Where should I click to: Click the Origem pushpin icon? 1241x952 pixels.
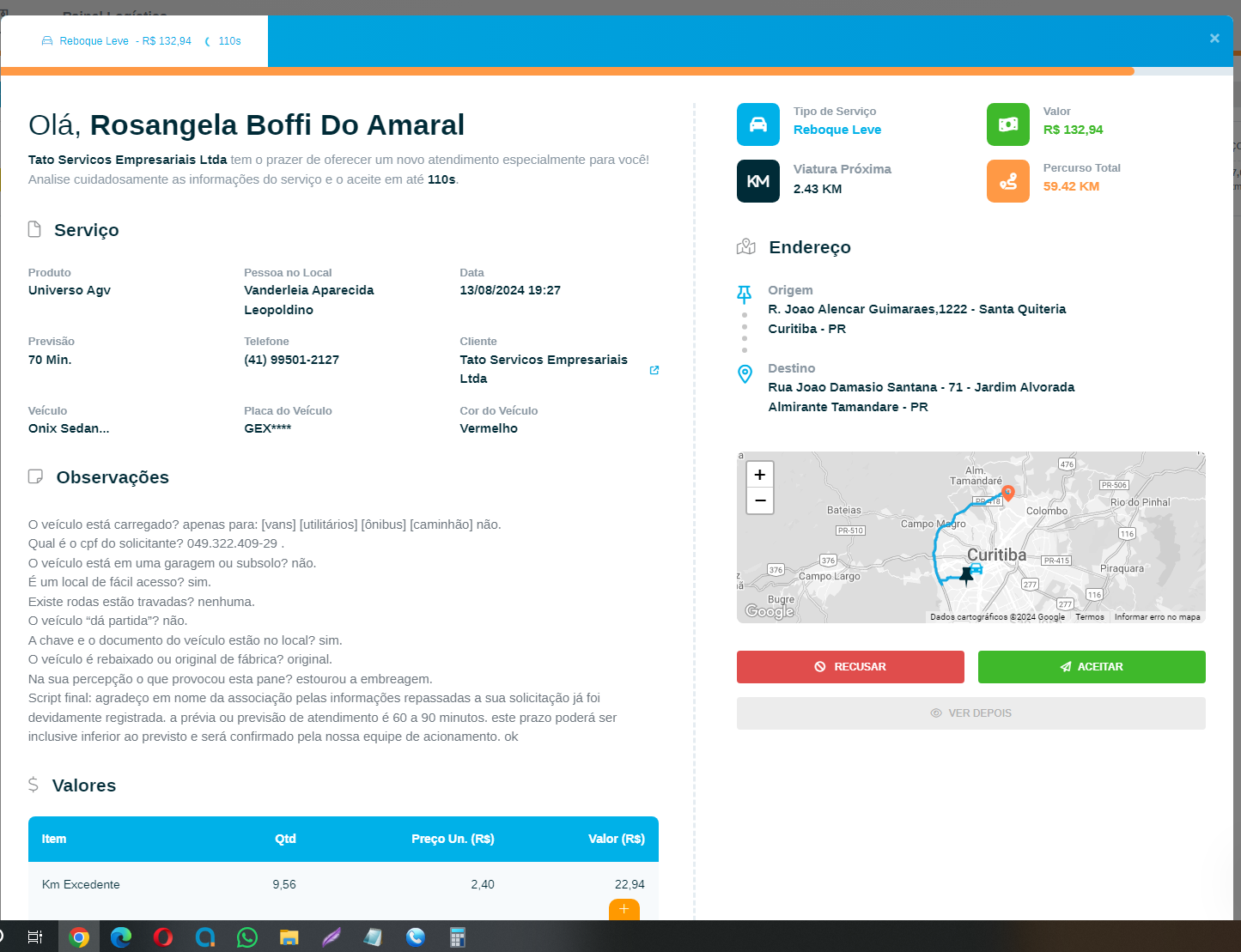[745, 294]
